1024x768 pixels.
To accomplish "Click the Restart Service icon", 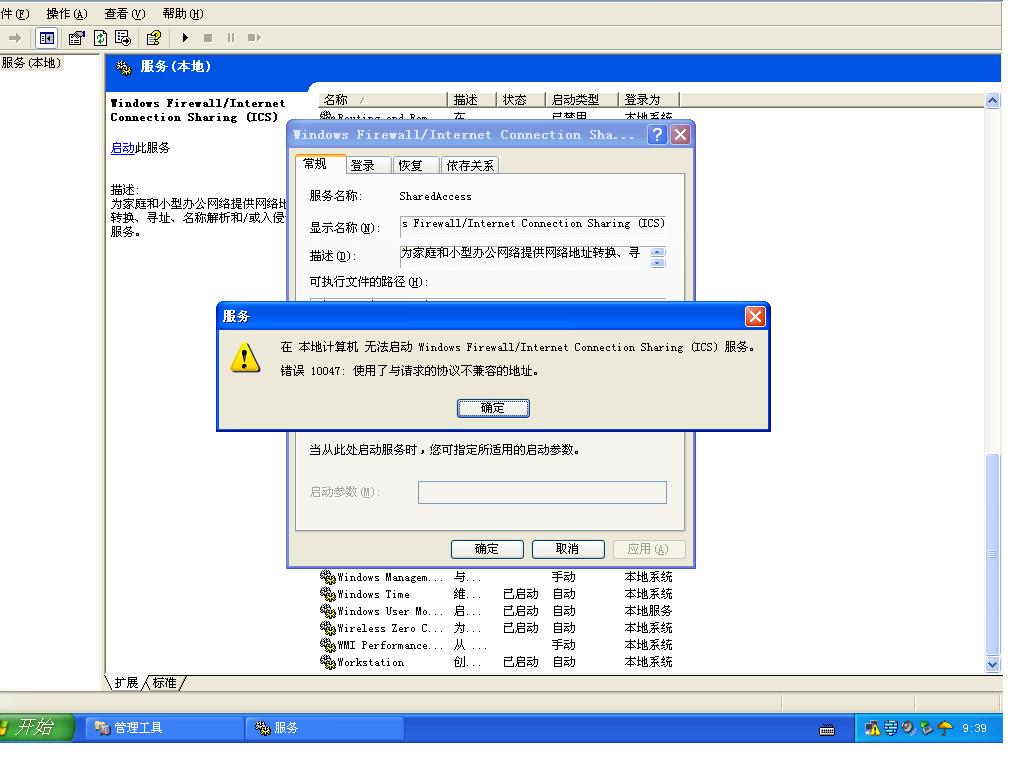I will coord(254,38).
